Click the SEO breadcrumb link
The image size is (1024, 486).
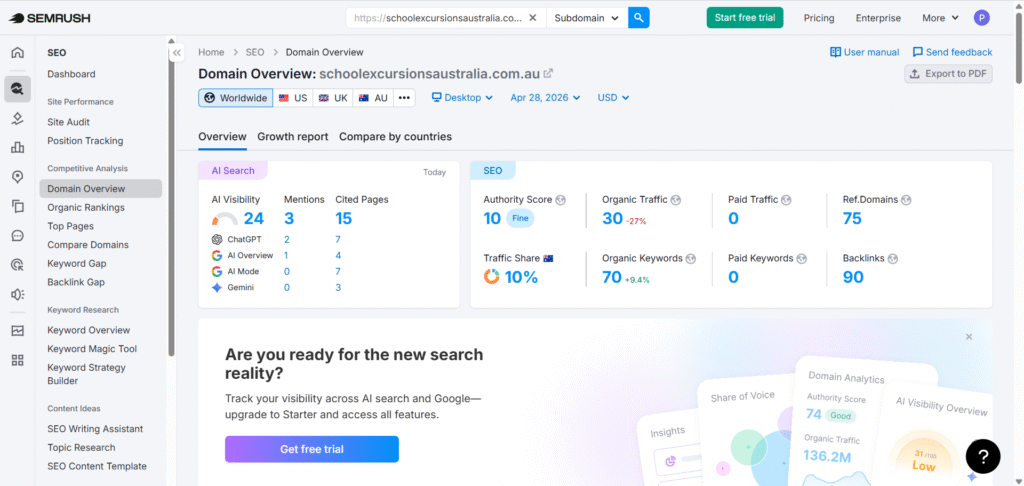tap(255, 52)
